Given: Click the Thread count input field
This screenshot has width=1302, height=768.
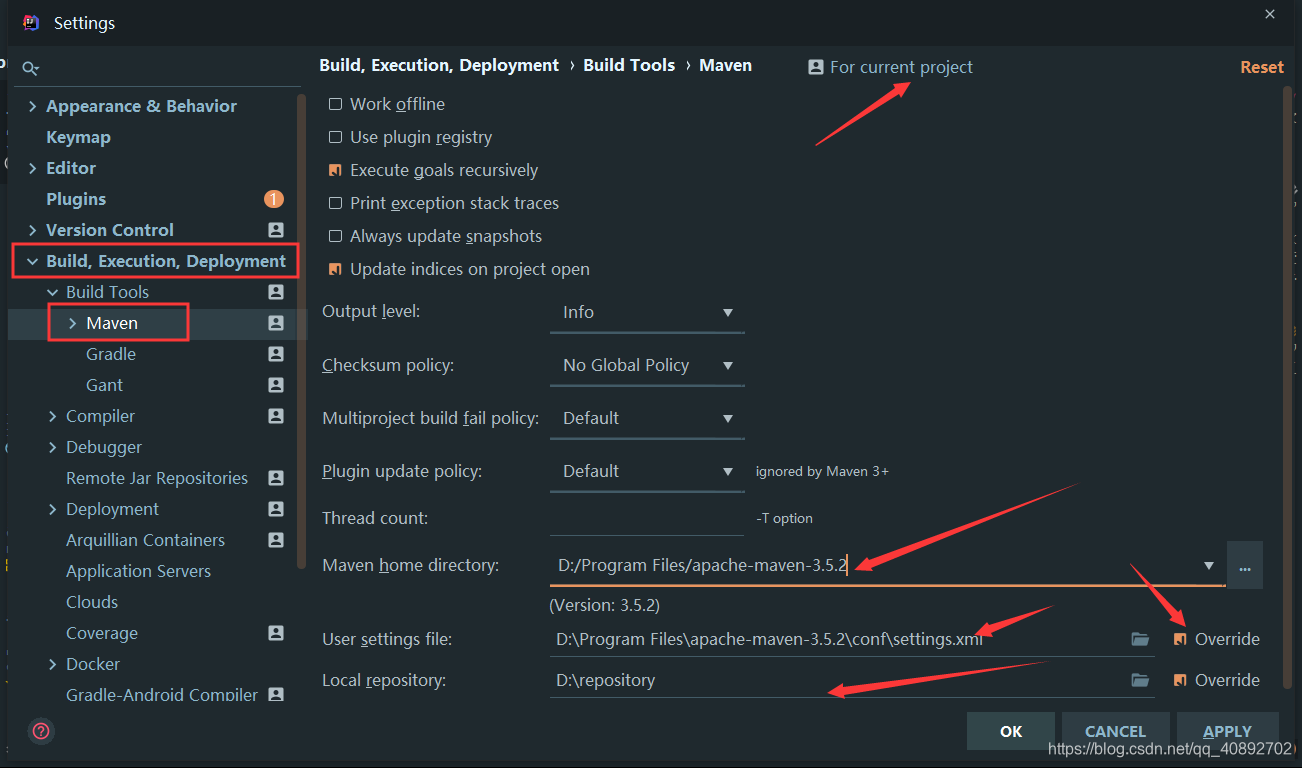Looking at the screenshot, I should [x=647, y=518].
